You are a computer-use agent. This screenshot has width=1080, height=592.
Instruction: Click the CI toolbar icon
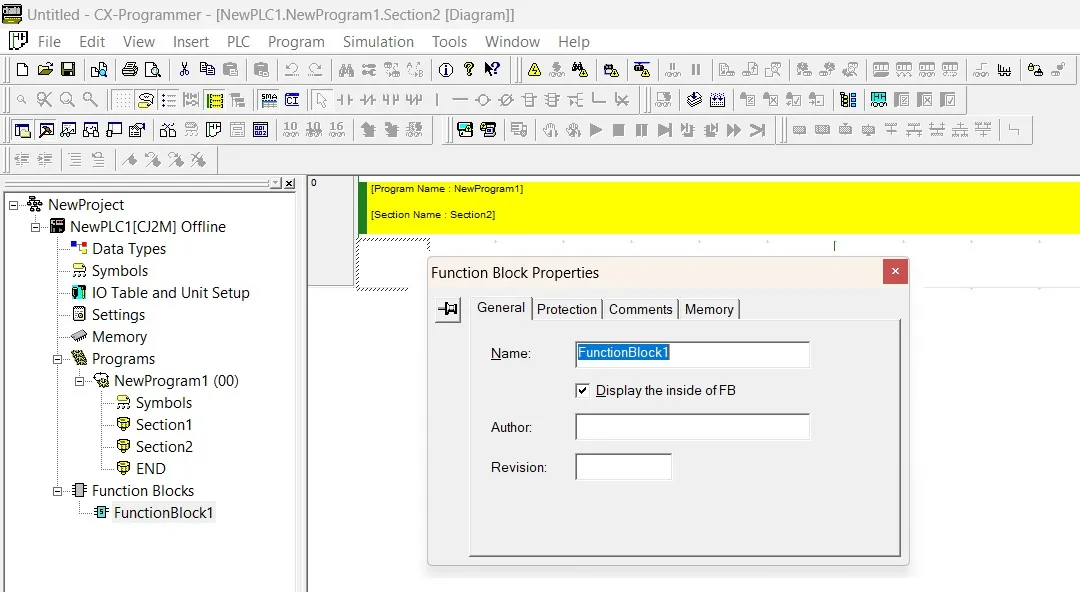click(x=292, y=100)
